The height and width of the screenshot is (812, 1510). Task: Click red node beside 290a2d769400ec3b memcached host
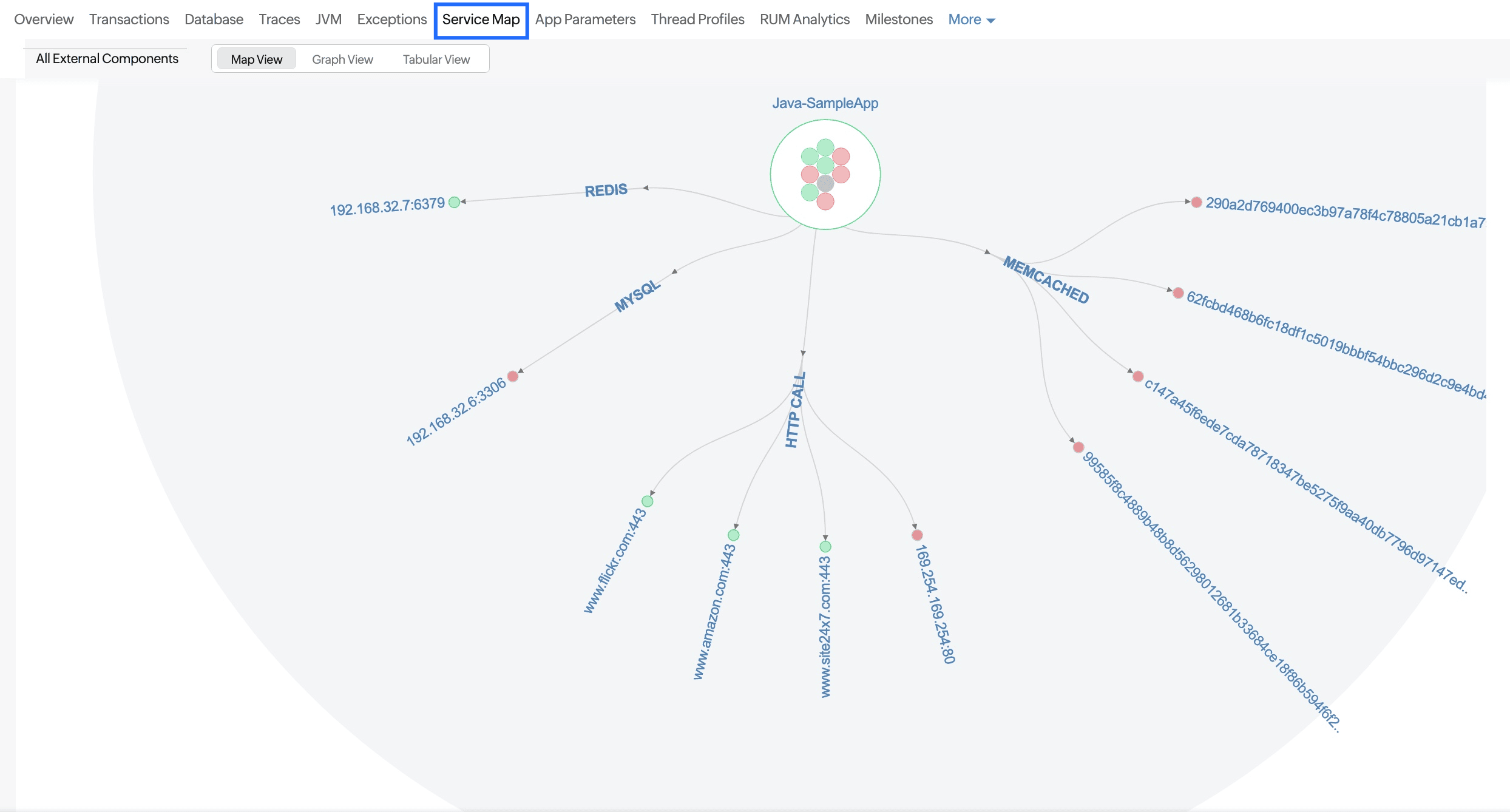1196,202
